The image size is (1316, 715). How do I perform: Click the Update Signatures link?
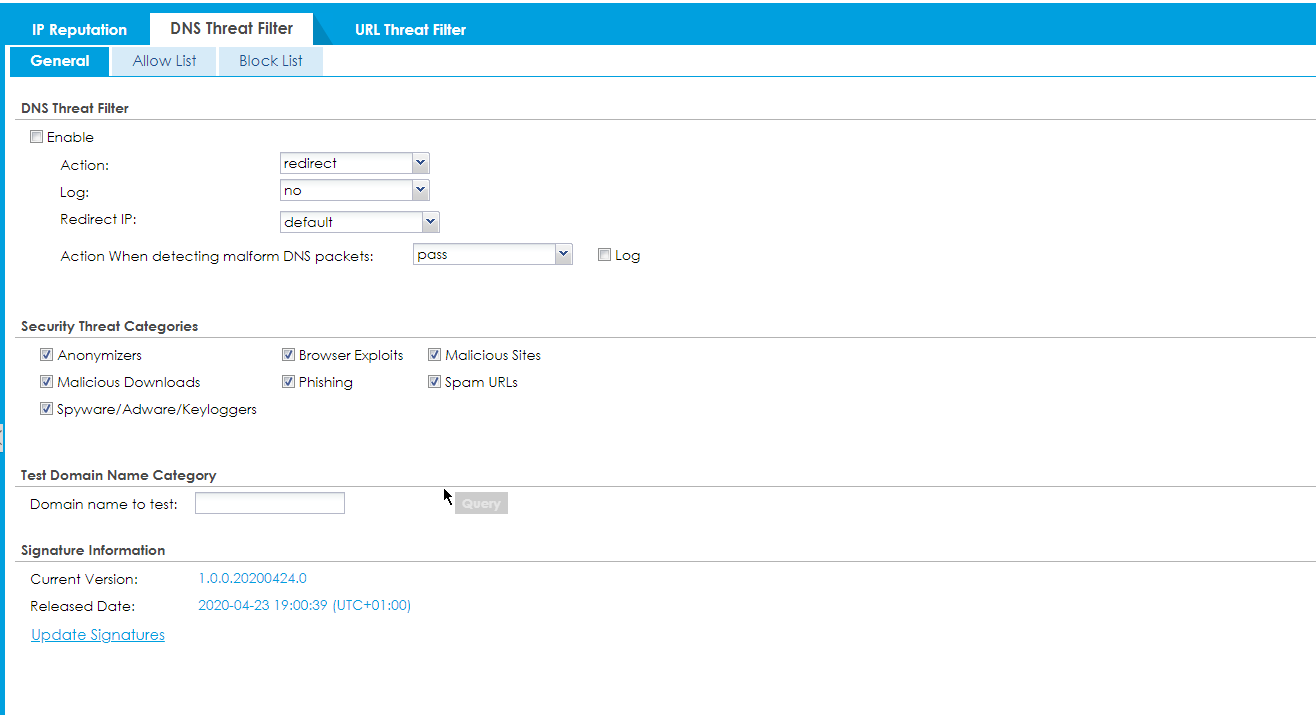pos(98,635)
